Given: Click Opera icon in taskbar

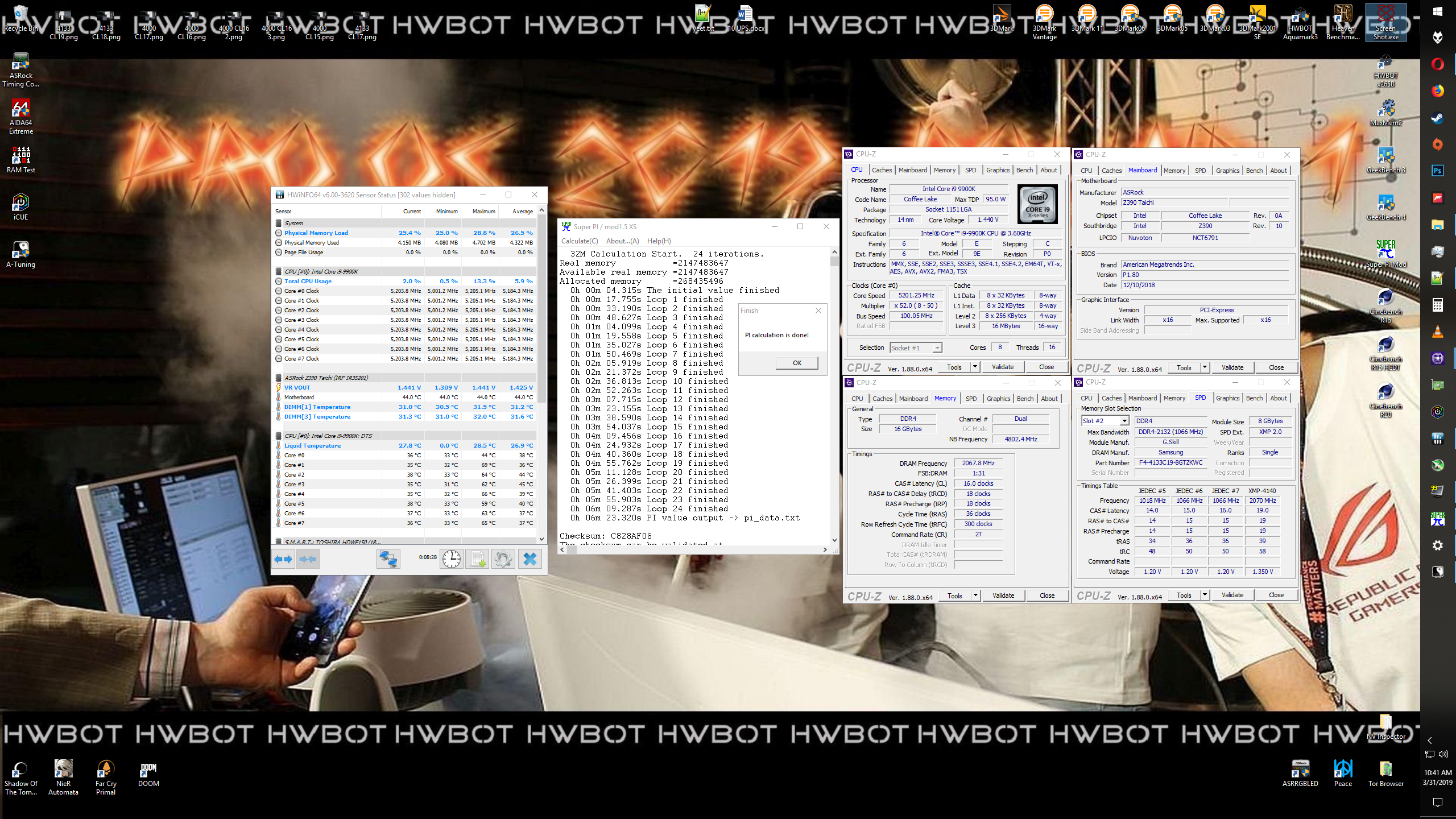Looking at the screenshot, I should [1438, 64].
